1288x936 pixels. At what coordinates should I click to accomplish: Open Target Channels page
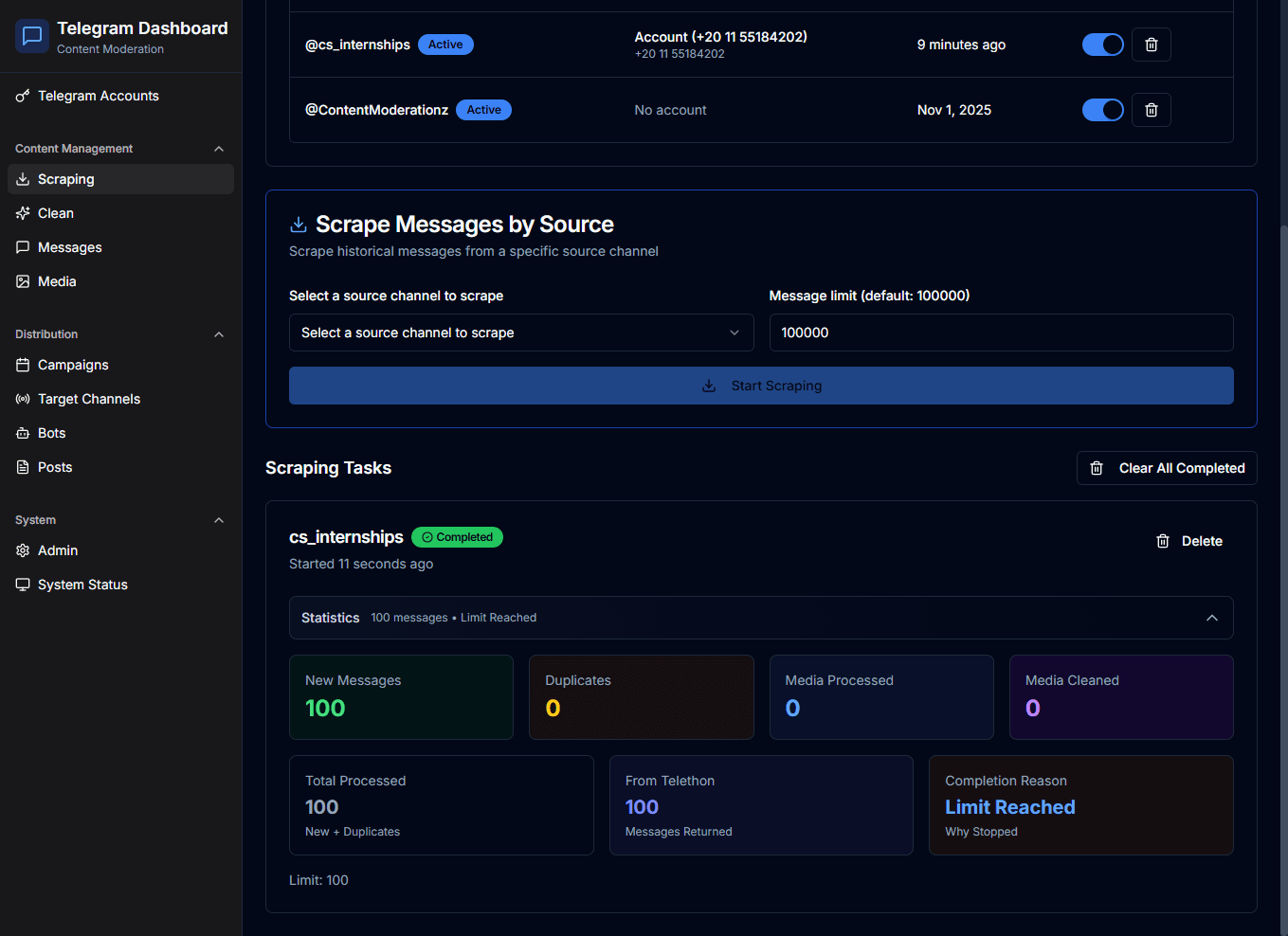[120, 399]
